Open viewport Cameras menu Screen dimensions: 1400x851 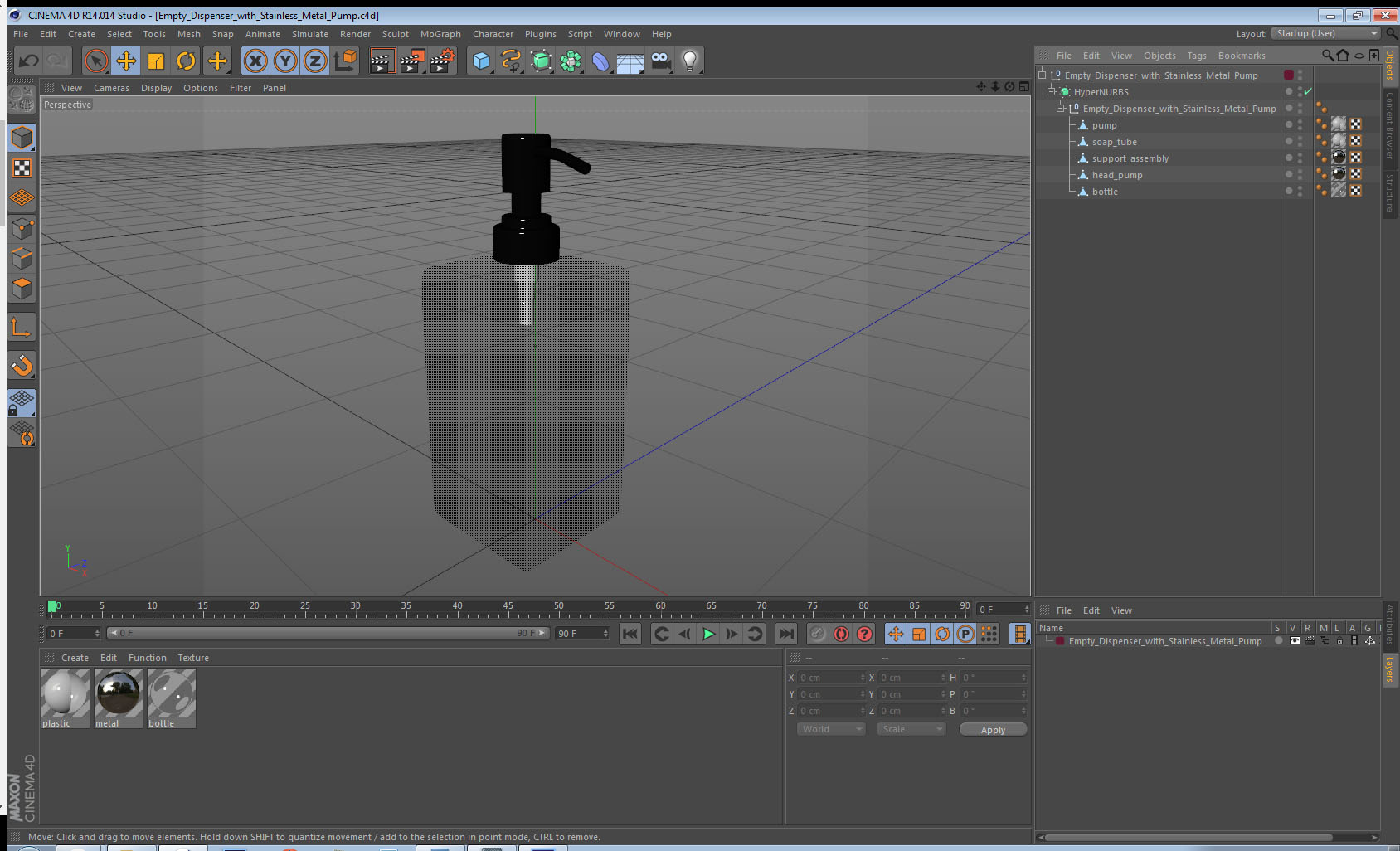coord(111,88)
